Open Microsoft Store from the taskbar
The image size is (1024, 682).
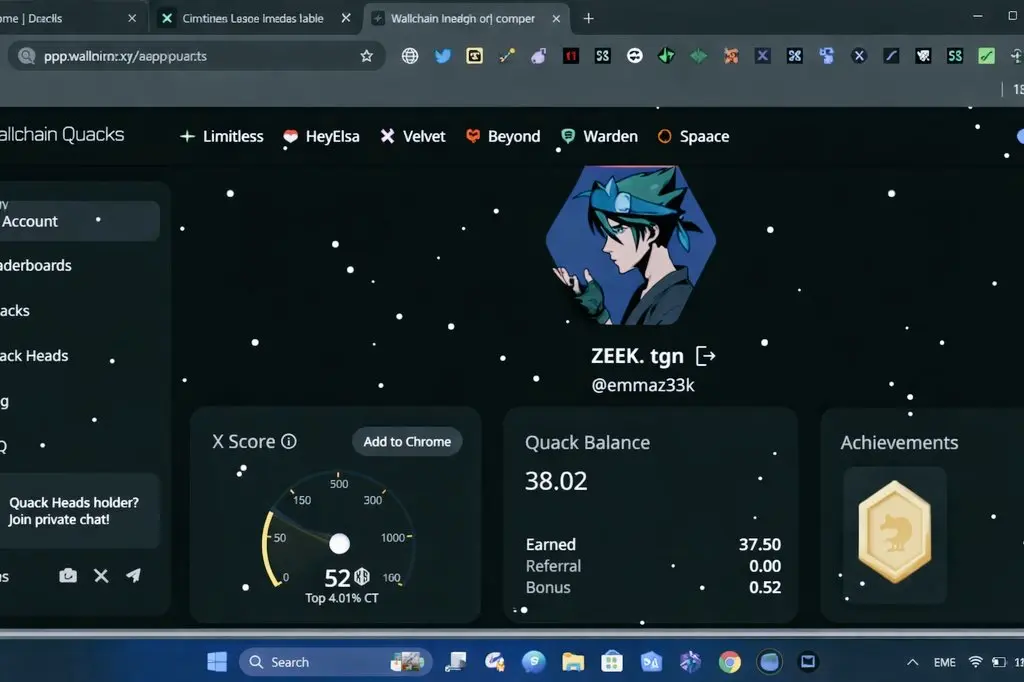pos(612,662)
